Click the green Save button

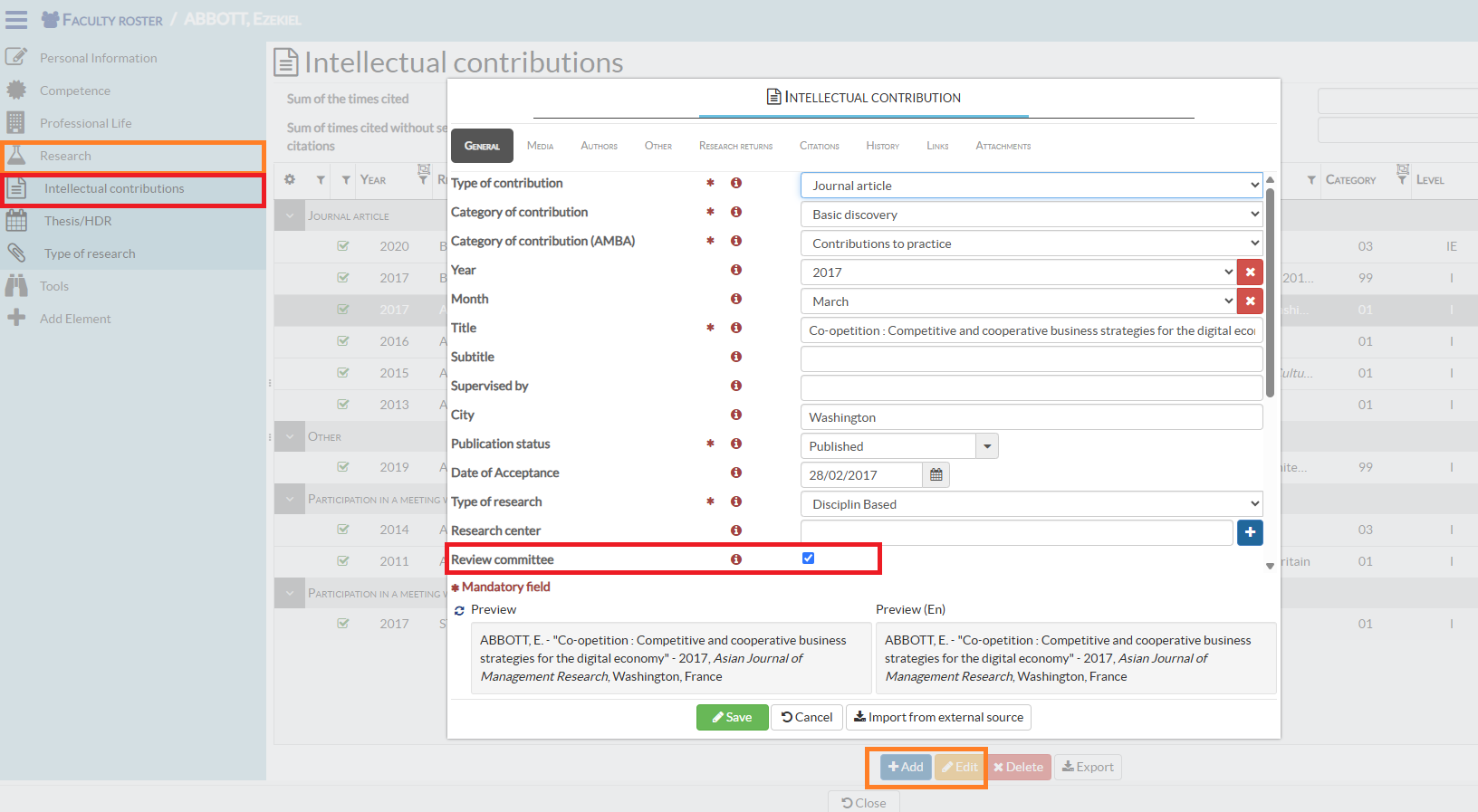(732, 718)
